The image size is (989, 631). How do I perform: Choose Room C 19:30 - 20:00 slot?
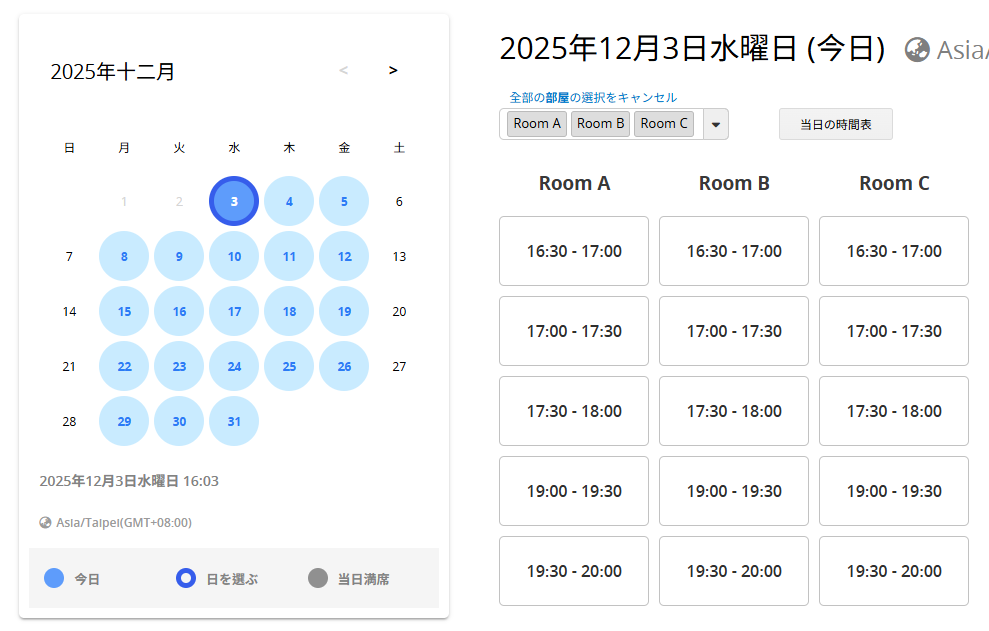pyautogui.click(x=894, y=571)
